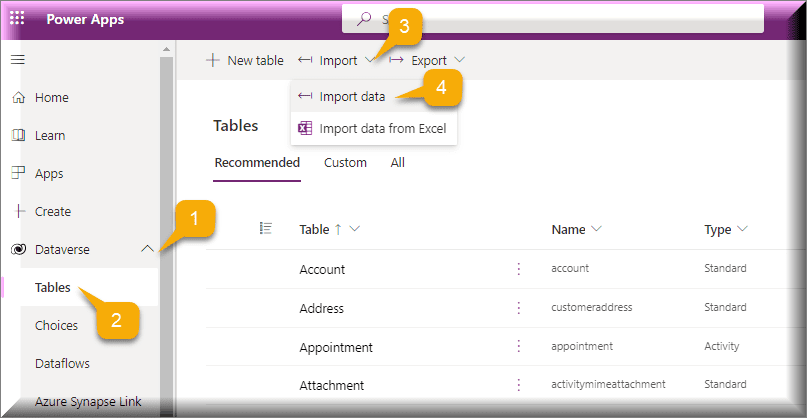Screen dimensions: 807x418
Task: Click the New table button
Action: [x=245, y=61]
